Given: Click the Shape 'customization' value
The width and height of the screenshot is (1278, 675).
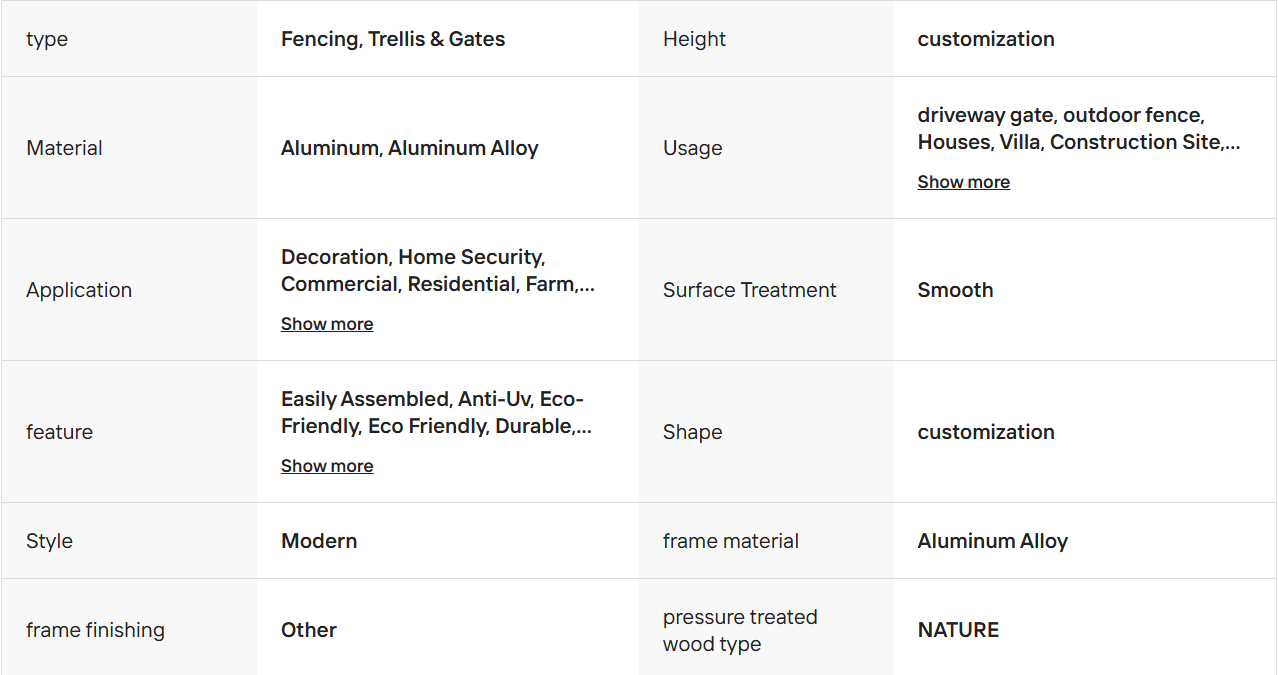Looking at the screenshot, I should [x=986, y=432].
